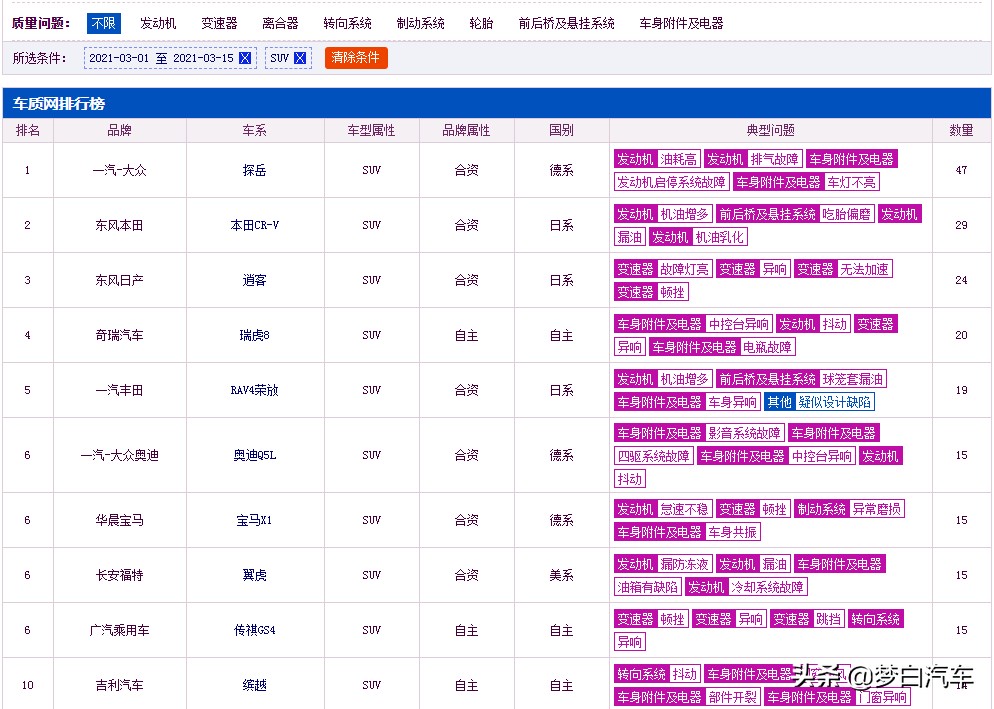Screen dimensions: 994x709
Task: Open the 缤越 series link
Action: click(254, 685)
